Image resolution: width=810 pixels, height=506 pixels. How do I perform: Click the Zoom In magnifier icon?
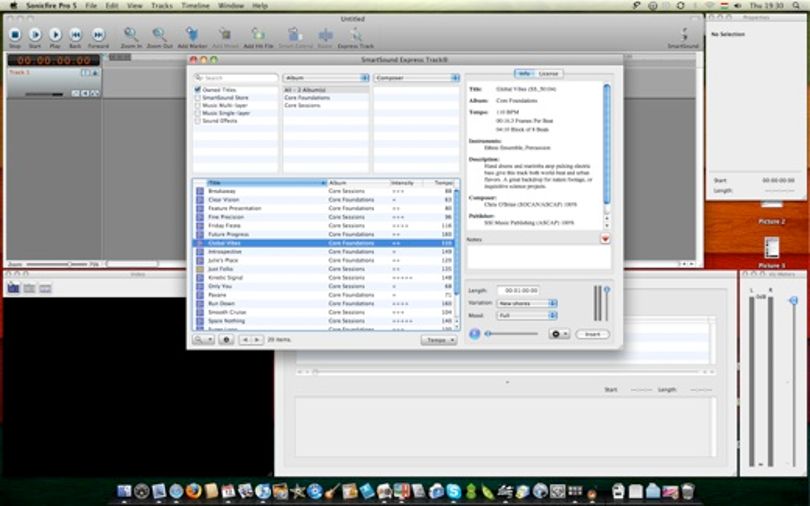click(131, 35)
